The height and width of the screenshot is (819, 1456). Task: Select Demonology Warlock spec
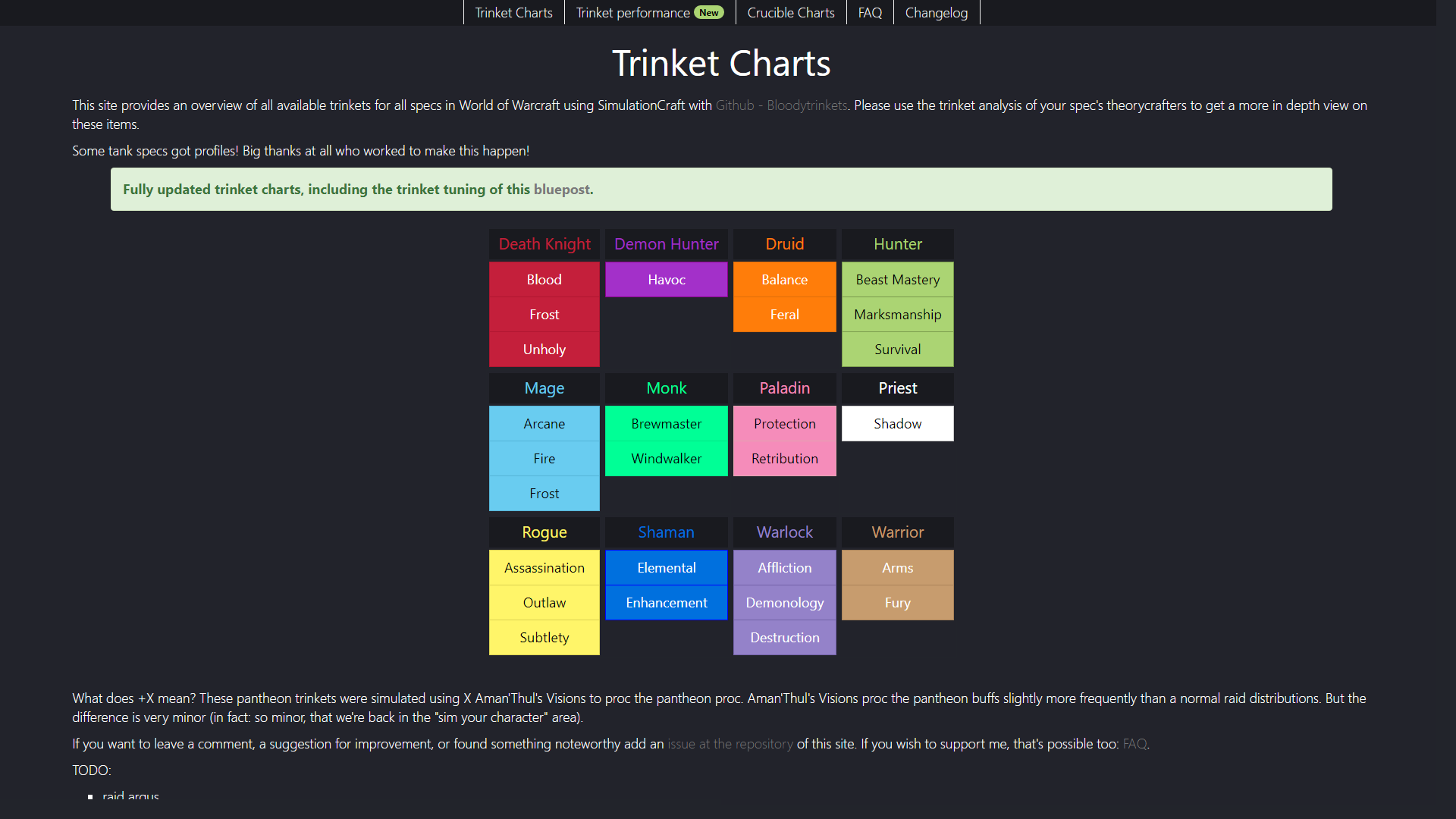coord(785,603)
